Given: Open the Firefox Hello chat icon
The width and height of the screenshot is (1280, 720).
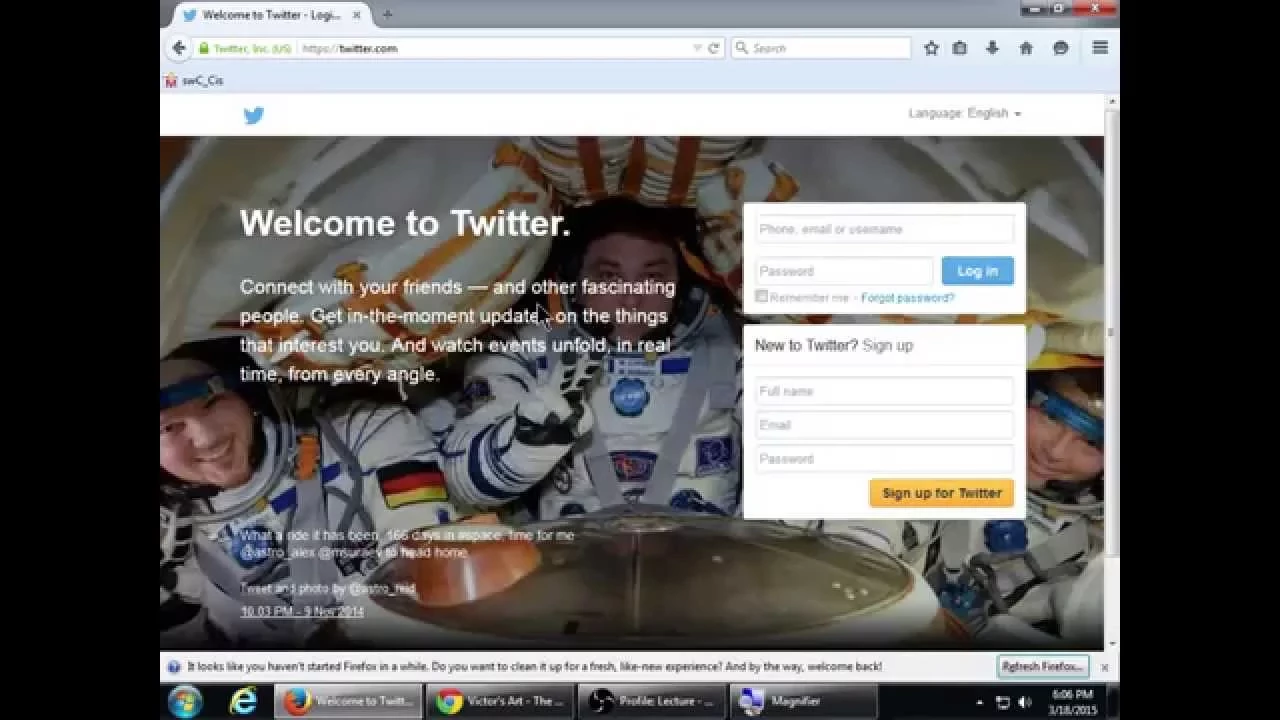Looking at the screenshot, I should click(x=1061, y=48).
